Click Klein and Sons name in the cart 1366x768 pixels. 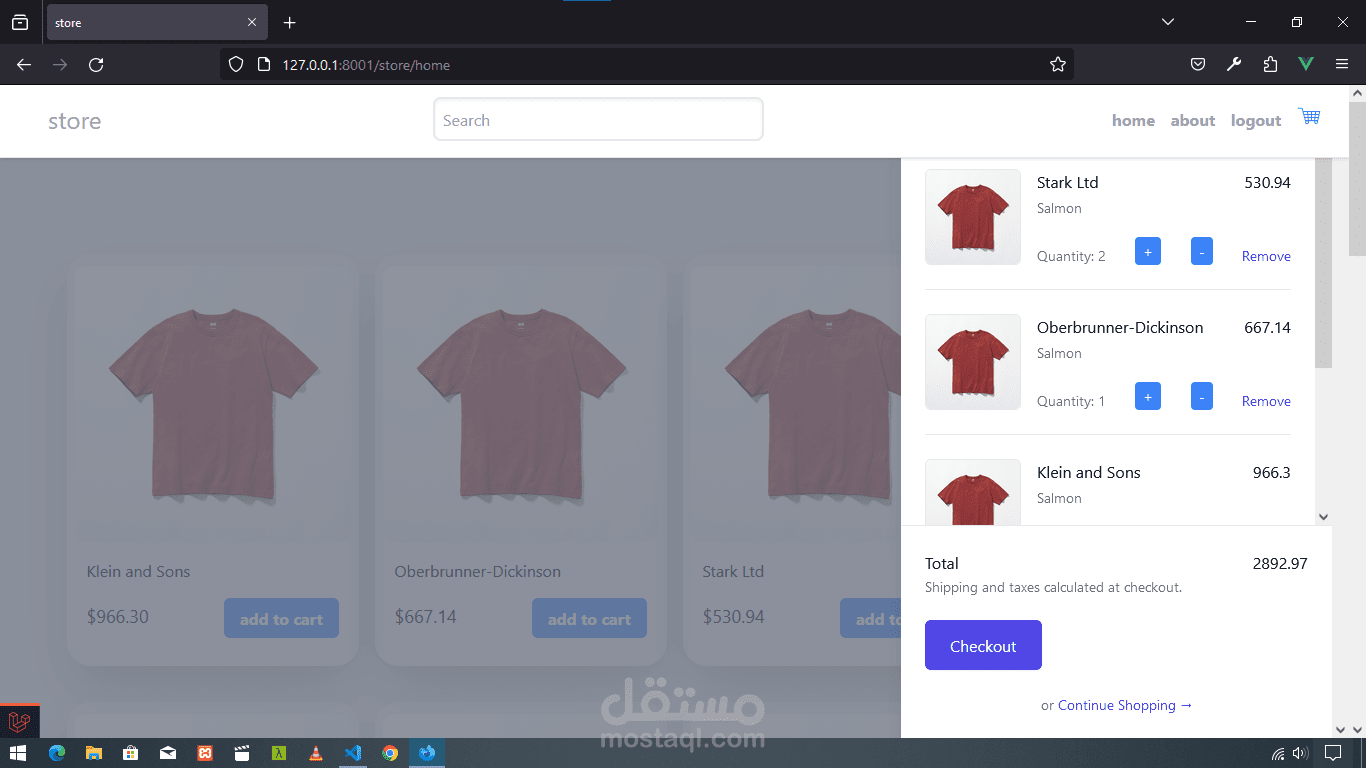pos(1089,472)
